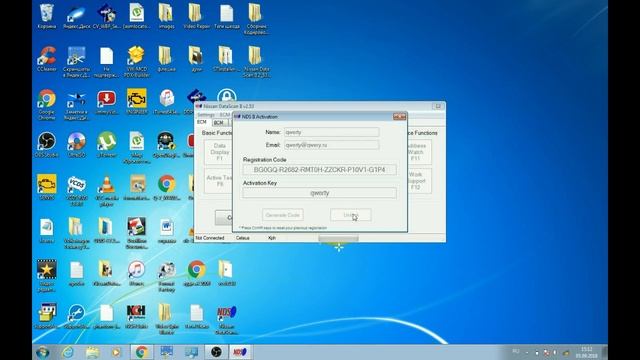Image resolution: width=640 pixels, height=360 pixels.
Task: Switch to Google Chrome on the taskbar
Action: tap(142, 352)
